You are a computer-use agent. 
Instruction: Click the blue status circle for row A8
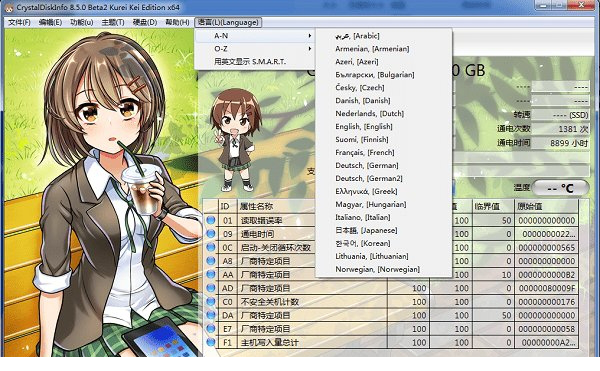coord(210,261)
